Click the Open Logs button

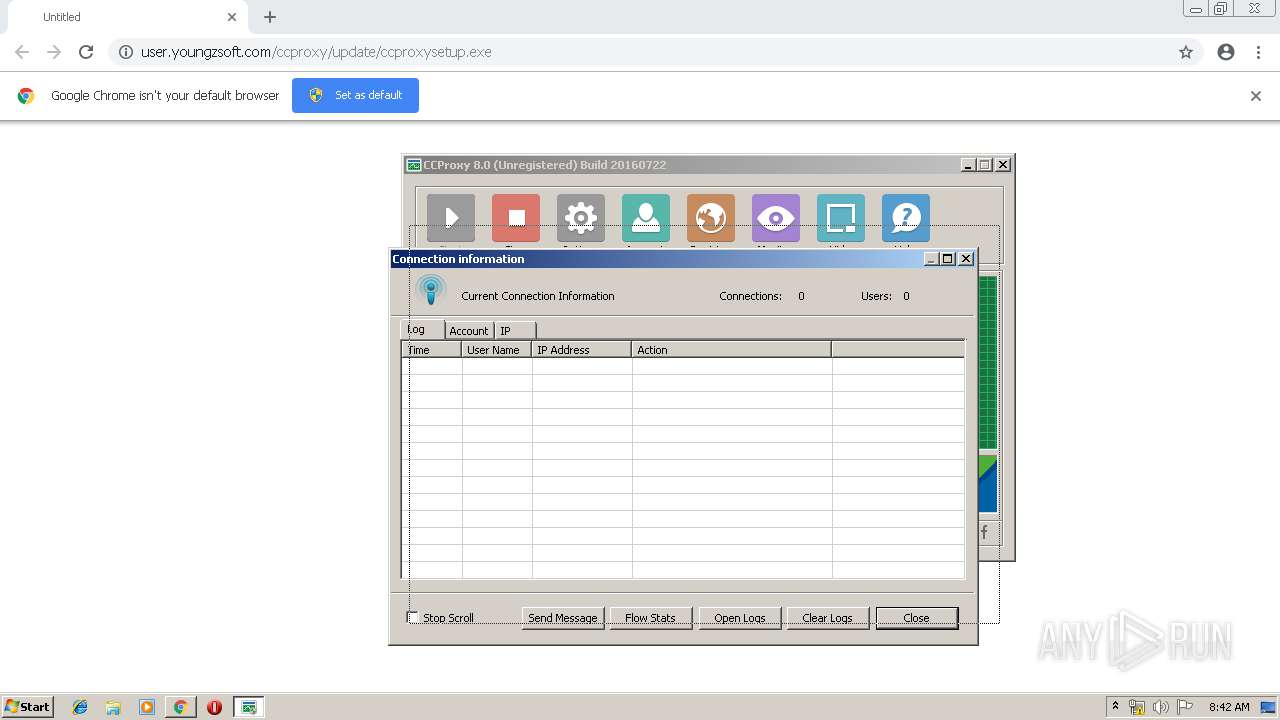(x=740, y=618)
